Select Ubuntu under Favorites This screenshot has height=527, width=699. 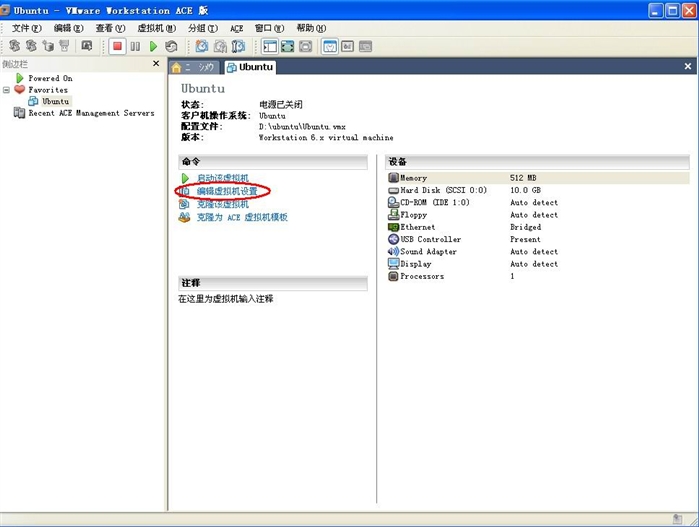[56, 102]
